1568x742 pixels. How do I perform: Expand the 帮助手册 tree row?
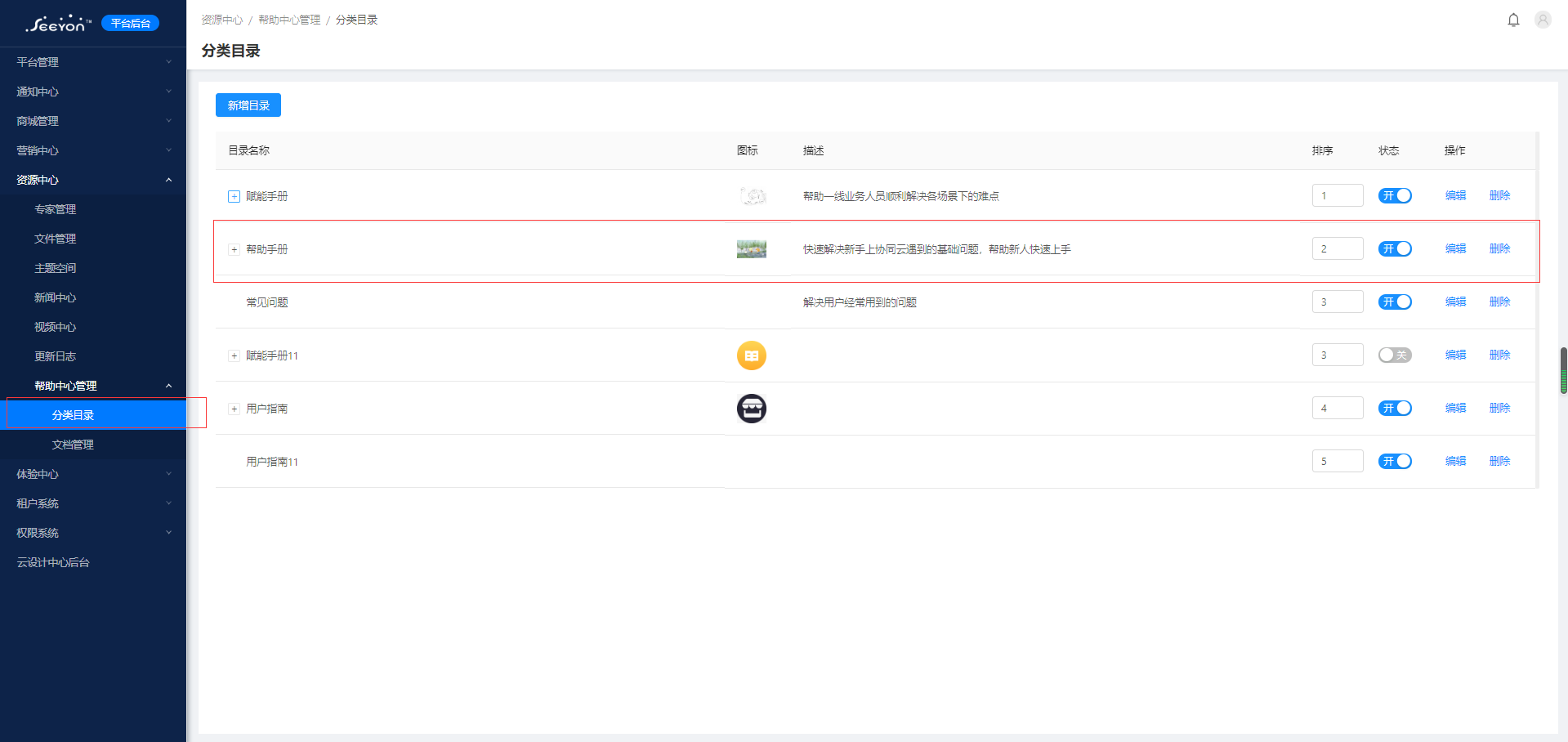coord(234,249)
